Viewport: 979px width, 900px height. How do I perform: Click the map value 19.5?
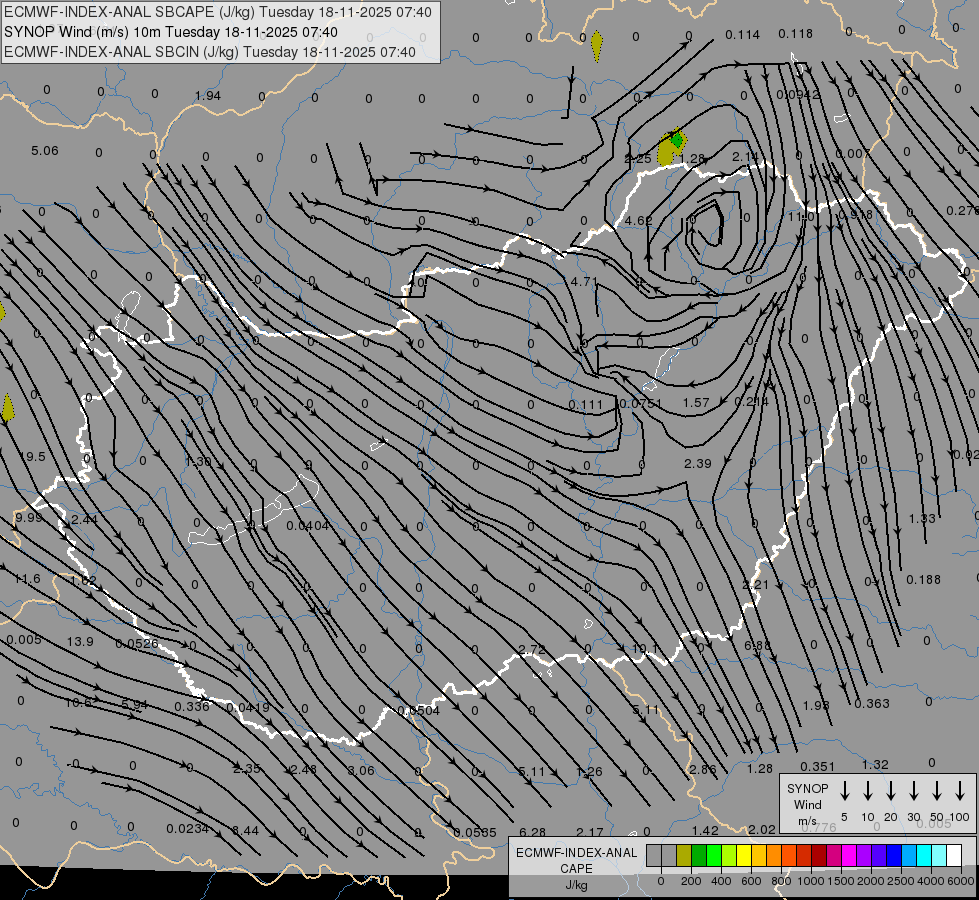pyautogui.click(x=32, y=457)
